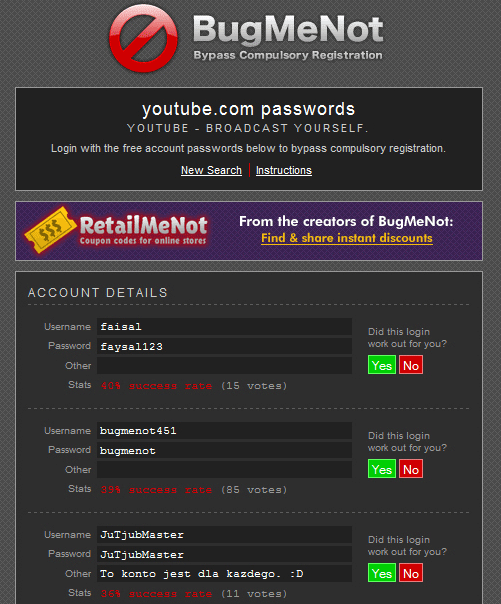Viewport: 501px width, 604px height.
Task: Click the RetailMeNot yellow coupon ticket icon
Action: (50, 230)
